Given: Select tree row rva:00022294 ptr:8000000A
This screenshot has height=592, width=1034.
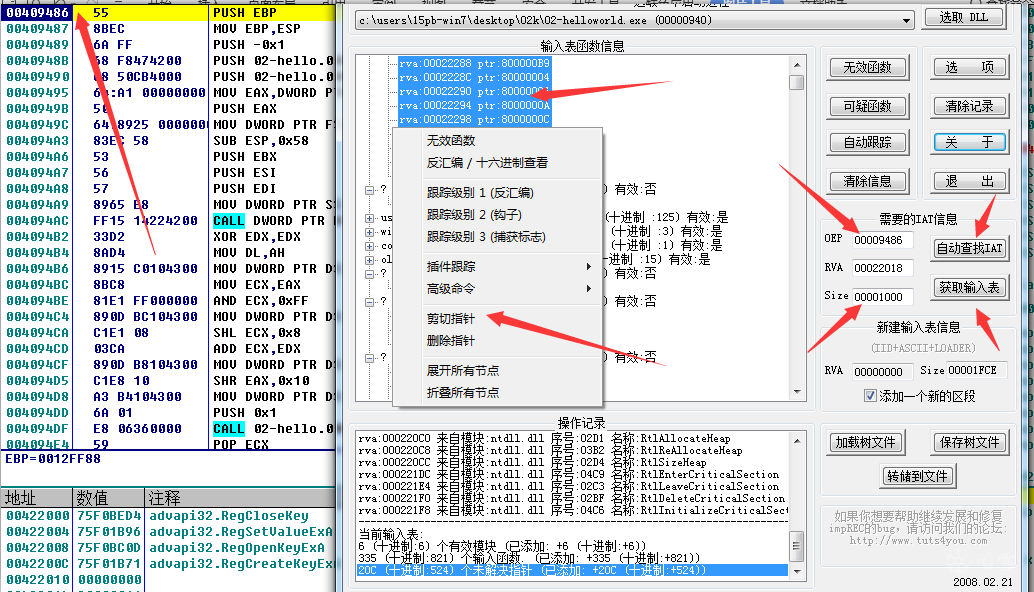Looking at the screenshot, I should click(474, 105).
